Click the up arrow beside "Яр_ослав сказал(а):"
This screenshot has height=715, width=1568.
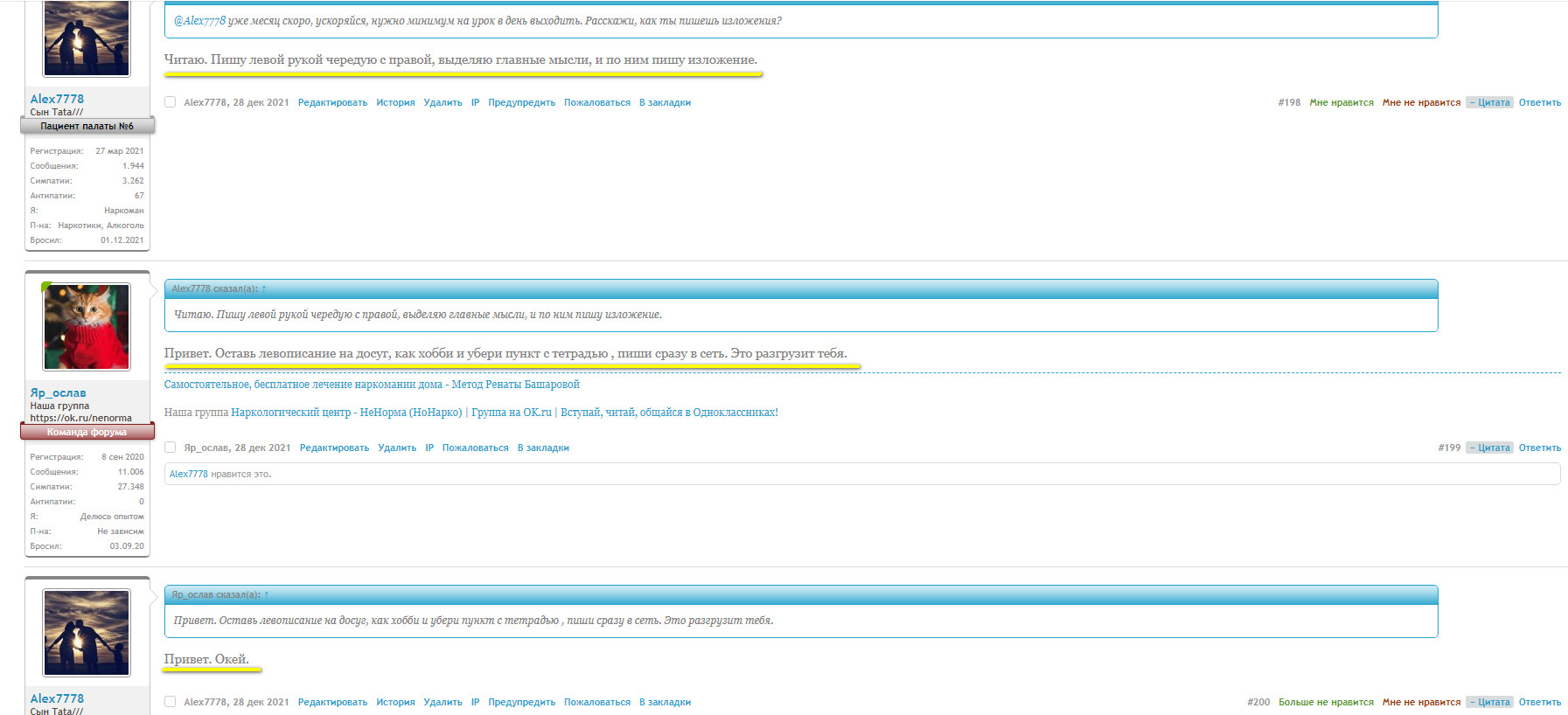pyautogui.click(x=267, y=594)
